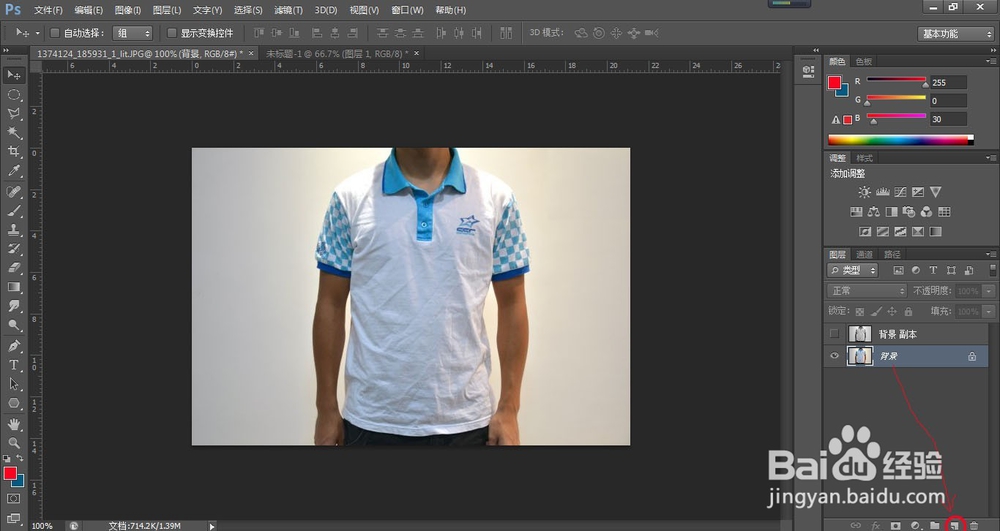The width and height of the screenshot is (1000, 531).
Task: Select the Path Selection tool
Action: 13,384
